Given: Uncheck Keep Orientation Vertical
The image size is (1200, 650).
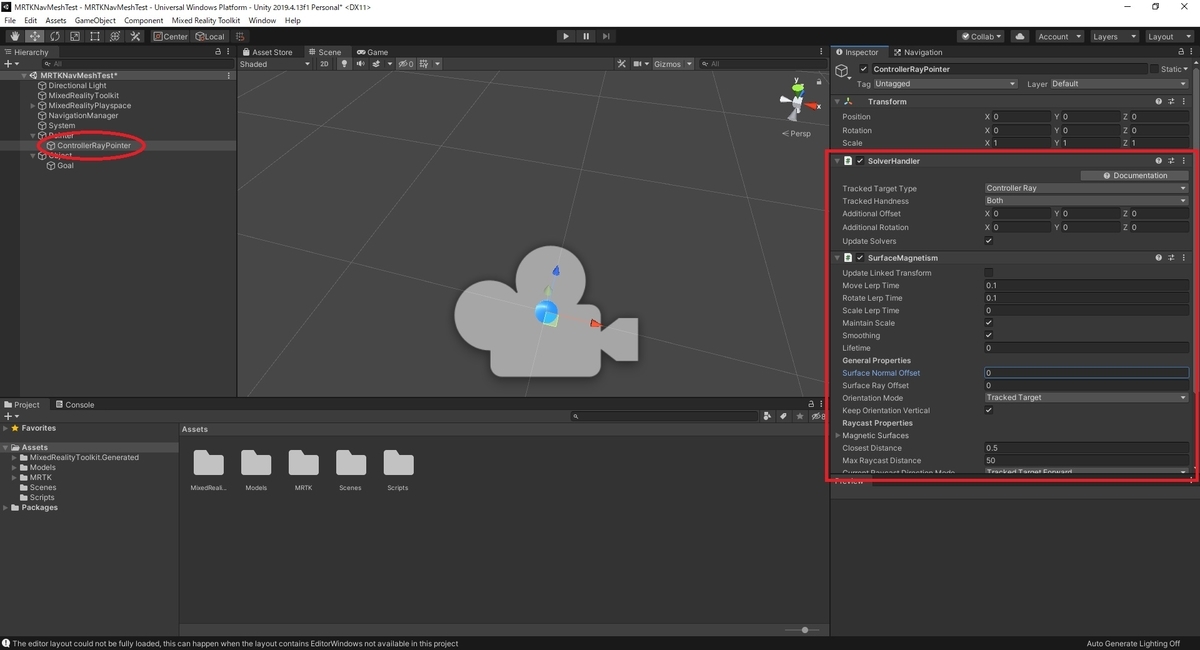Looking at the screenshot, I should [x=989, y=410].
